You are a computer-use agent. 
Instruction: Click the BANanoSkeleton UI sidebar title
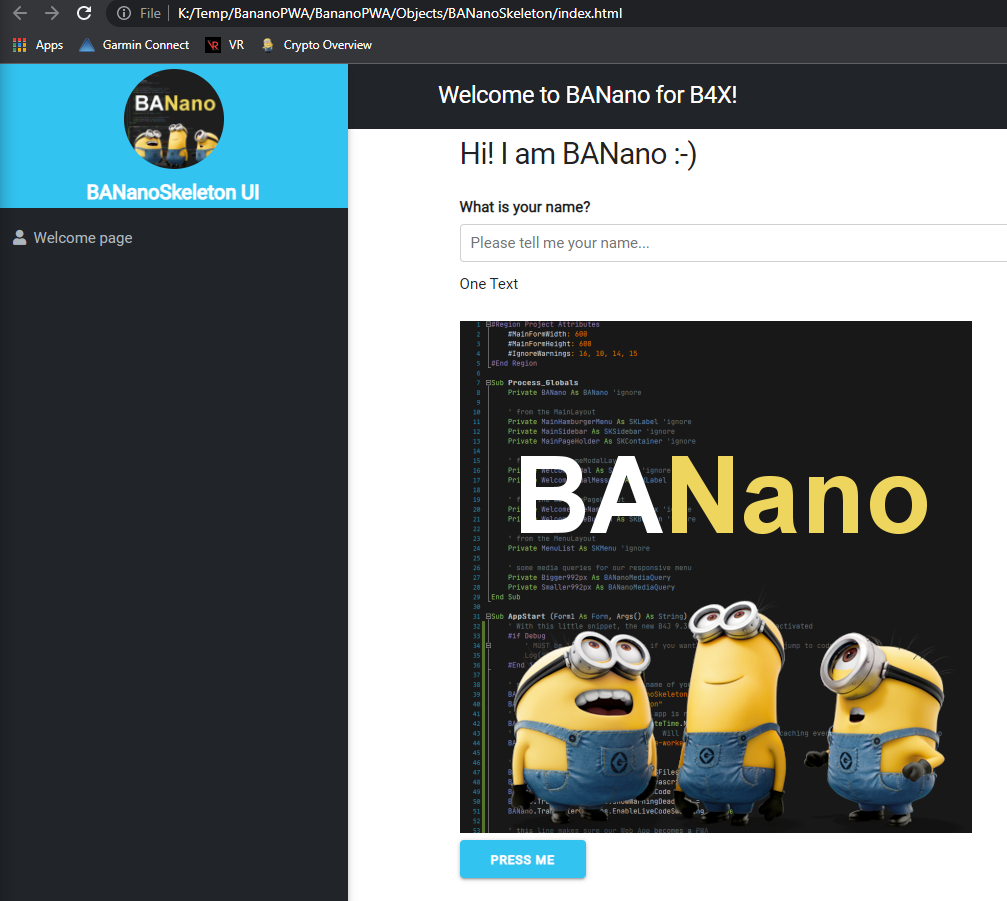173,192
